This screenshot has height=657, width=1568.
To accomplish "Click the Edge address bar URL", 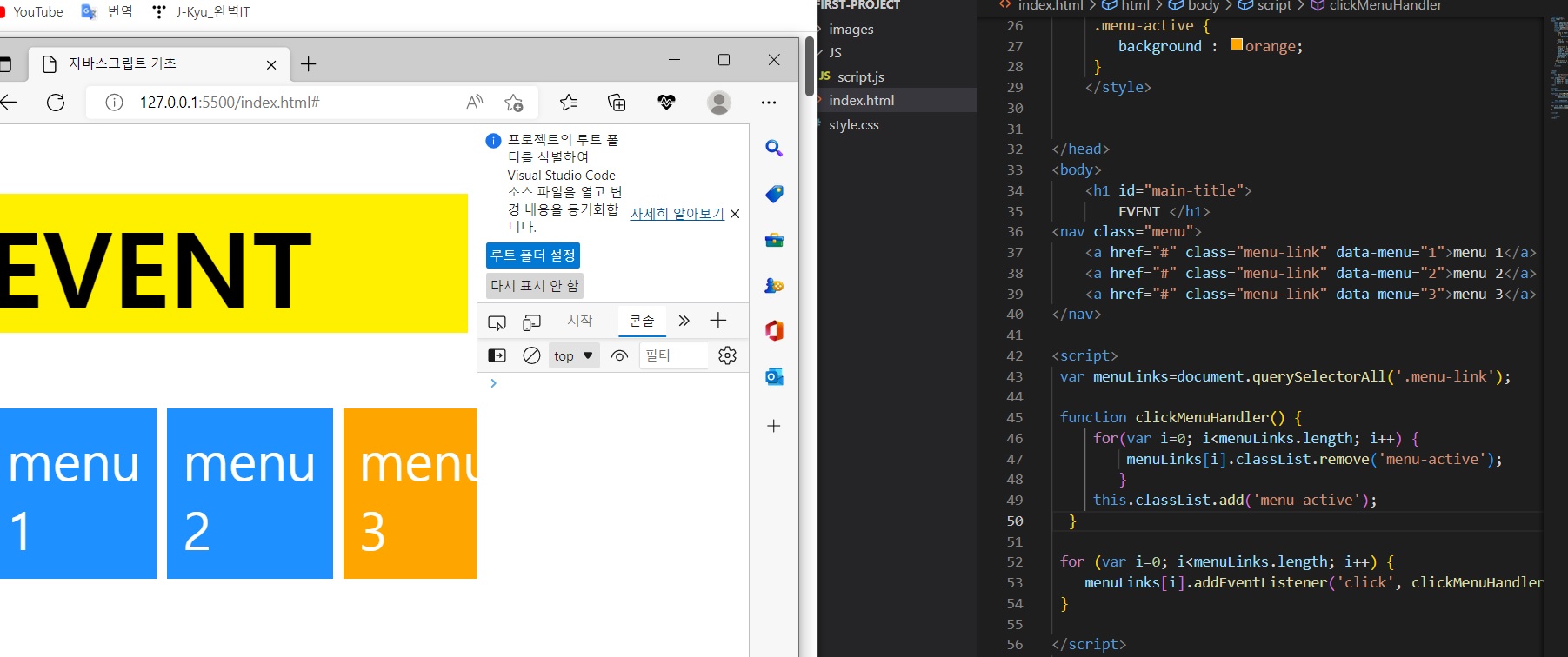I will coord(230,103).
